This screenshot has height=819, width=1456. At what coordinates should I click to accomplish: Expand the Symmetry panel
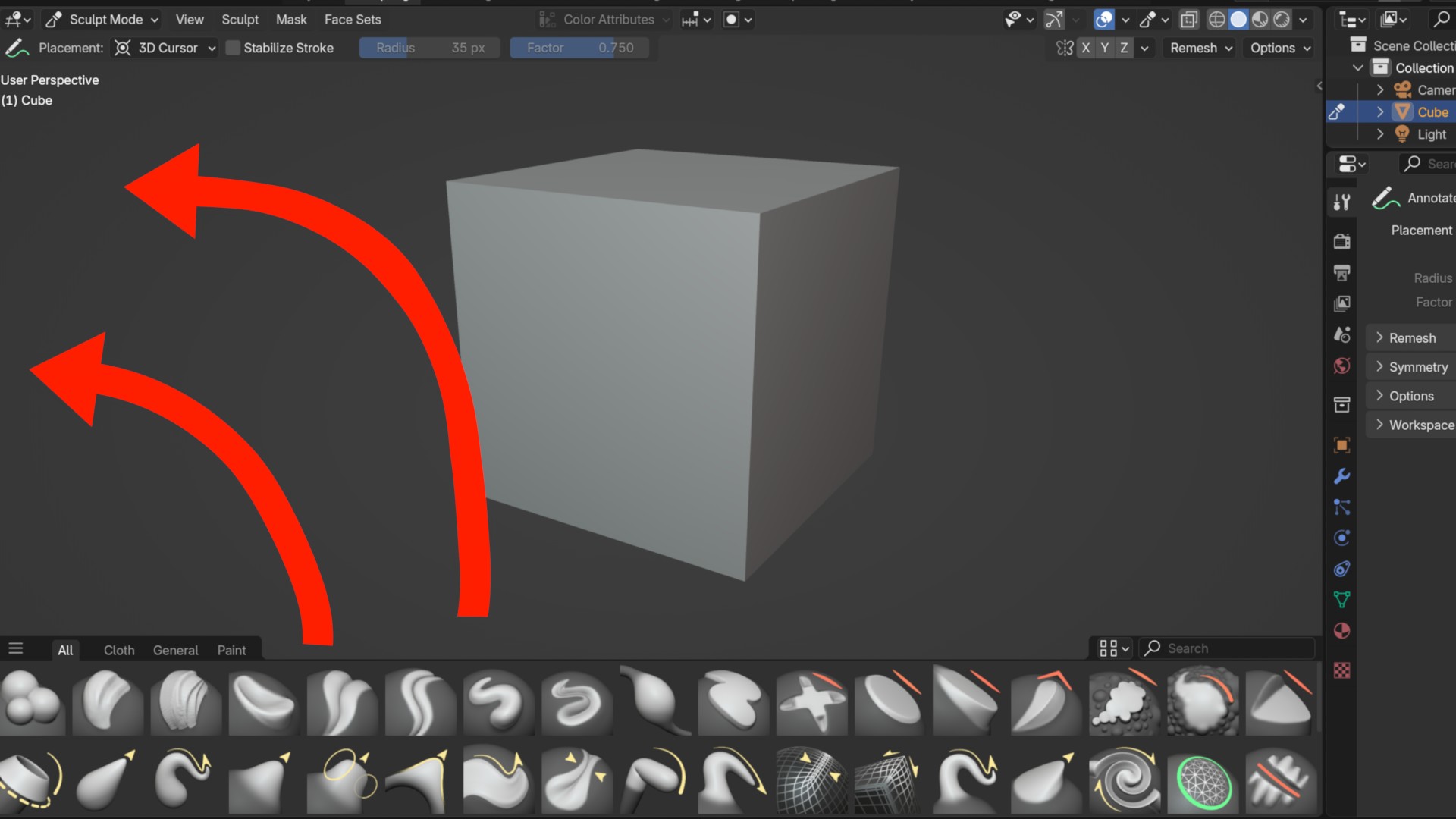click(x=1410, y=367)
